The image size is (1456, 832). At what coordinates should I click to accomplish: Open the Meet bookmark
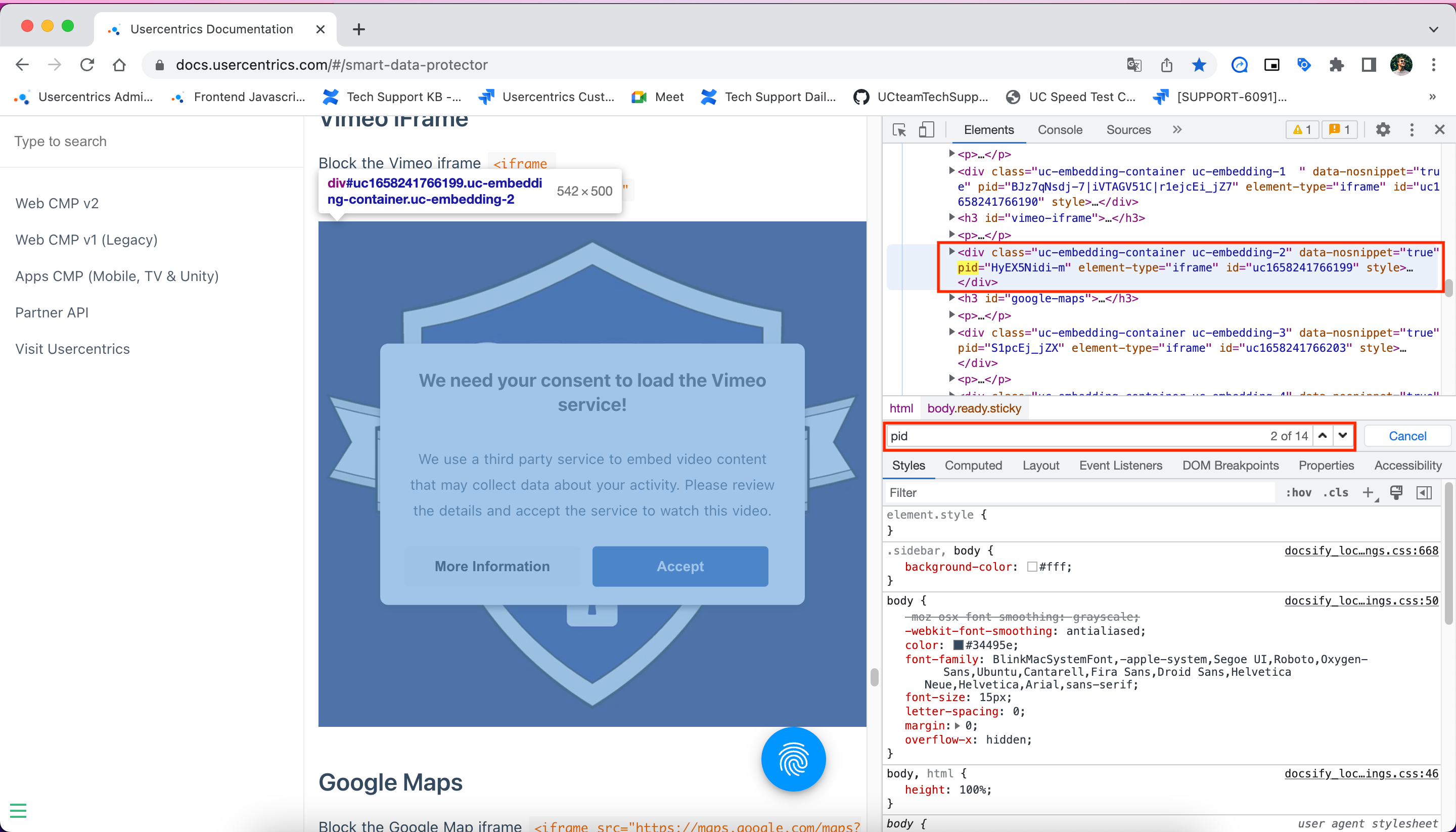pyautogui.click(x=657, y=97)
